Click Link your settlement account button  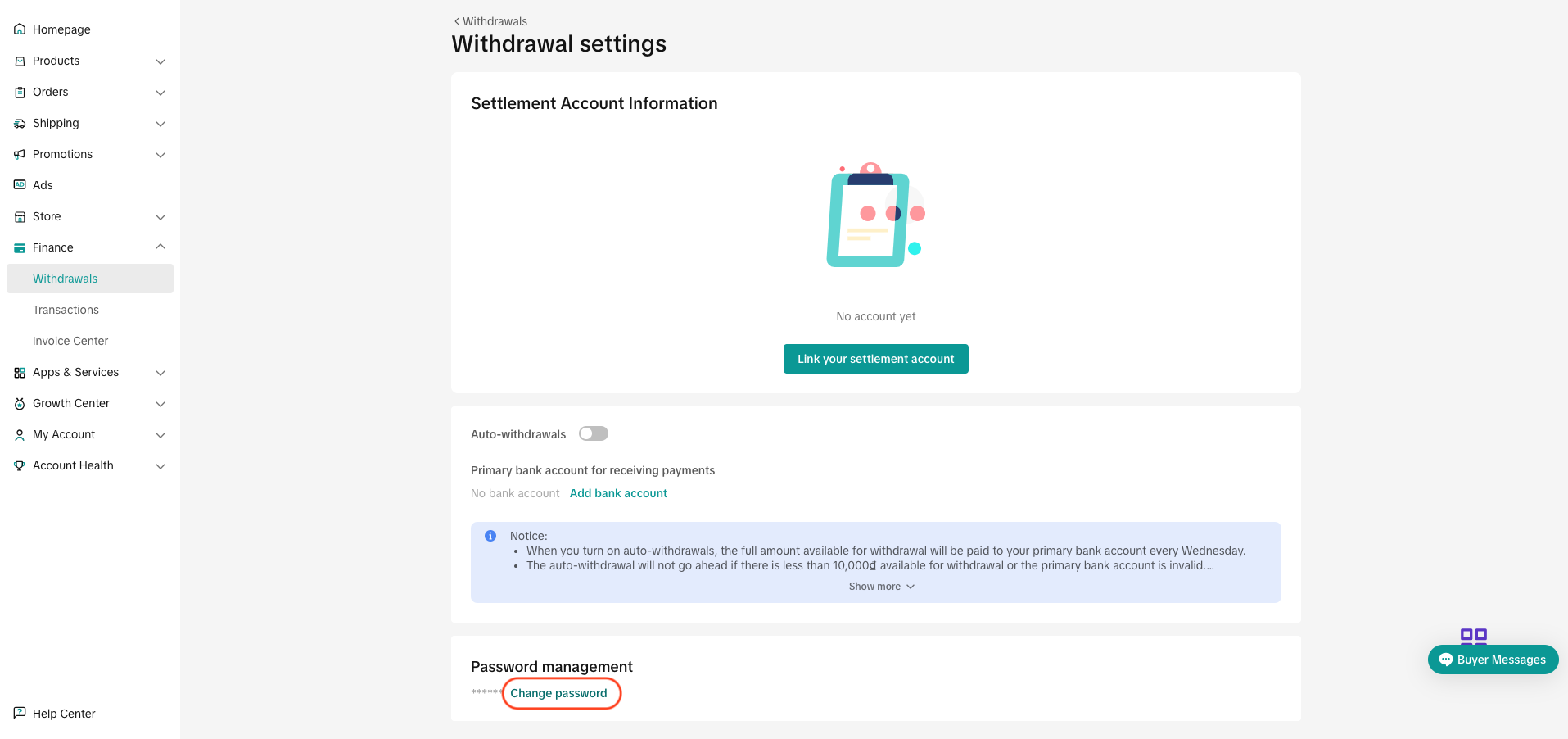(875, 359)
